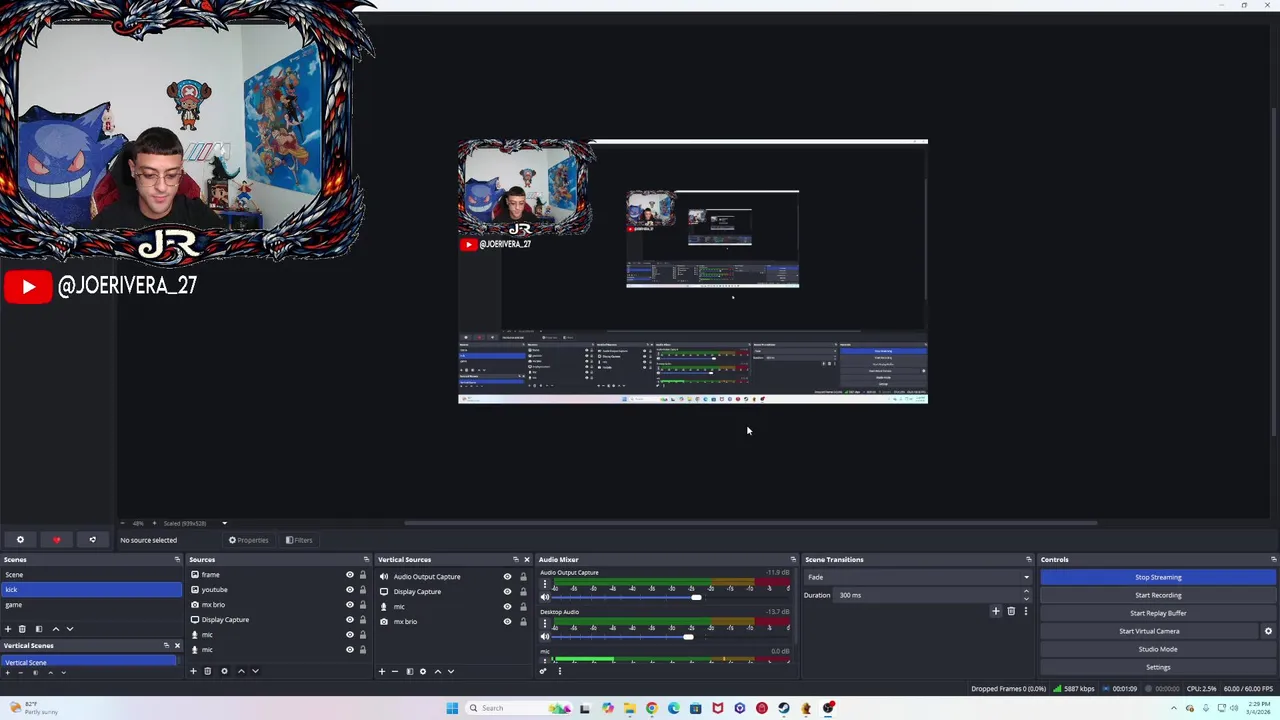
Task: Remove vertical source with minus icon
Action: pos(394,671)
